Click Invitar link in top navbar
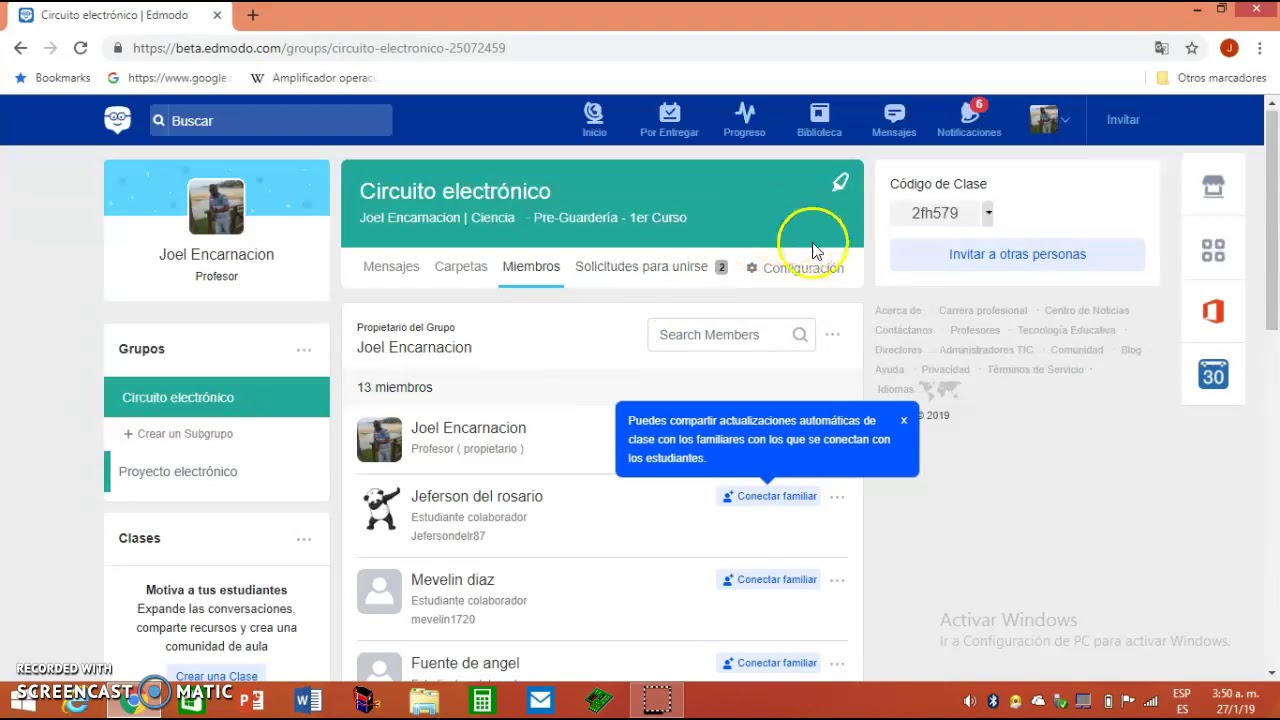 pos(1123,119)
